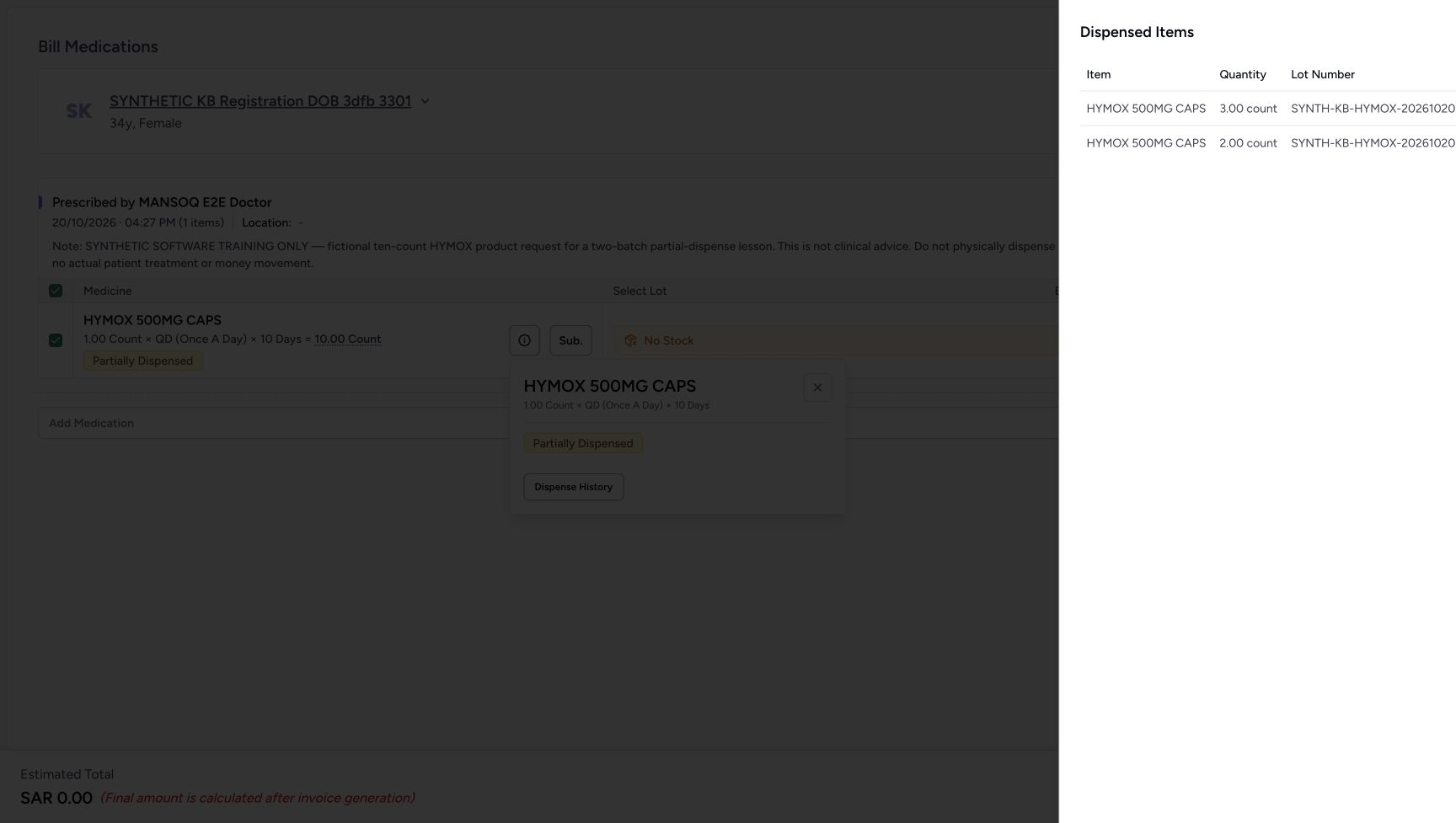Click the No Stock status label
This screenshot has height=823, width=1456.
(669, 340)
